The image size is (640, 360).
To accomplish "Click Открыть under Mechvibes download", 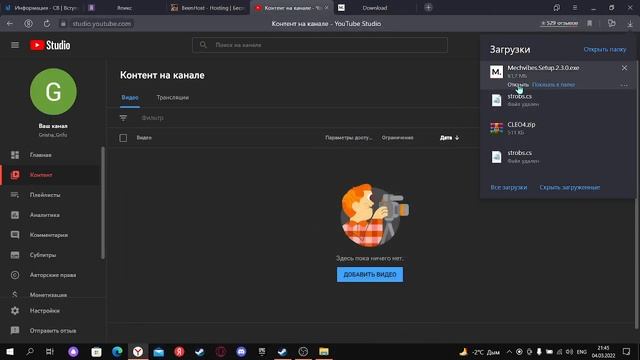I will coord(518,84).
